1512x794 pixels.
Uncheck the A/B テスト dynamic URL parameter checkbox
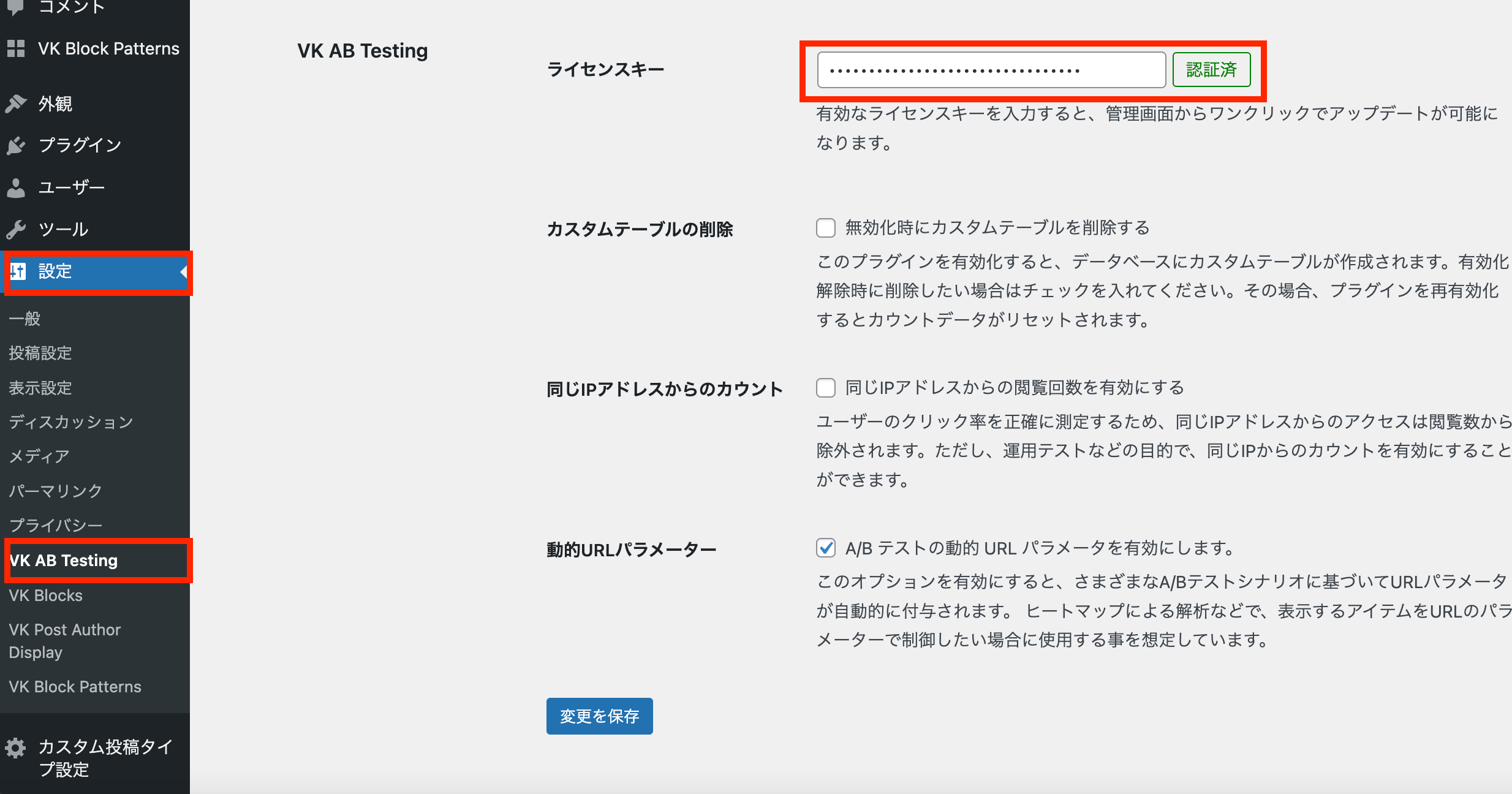(826, 548)
